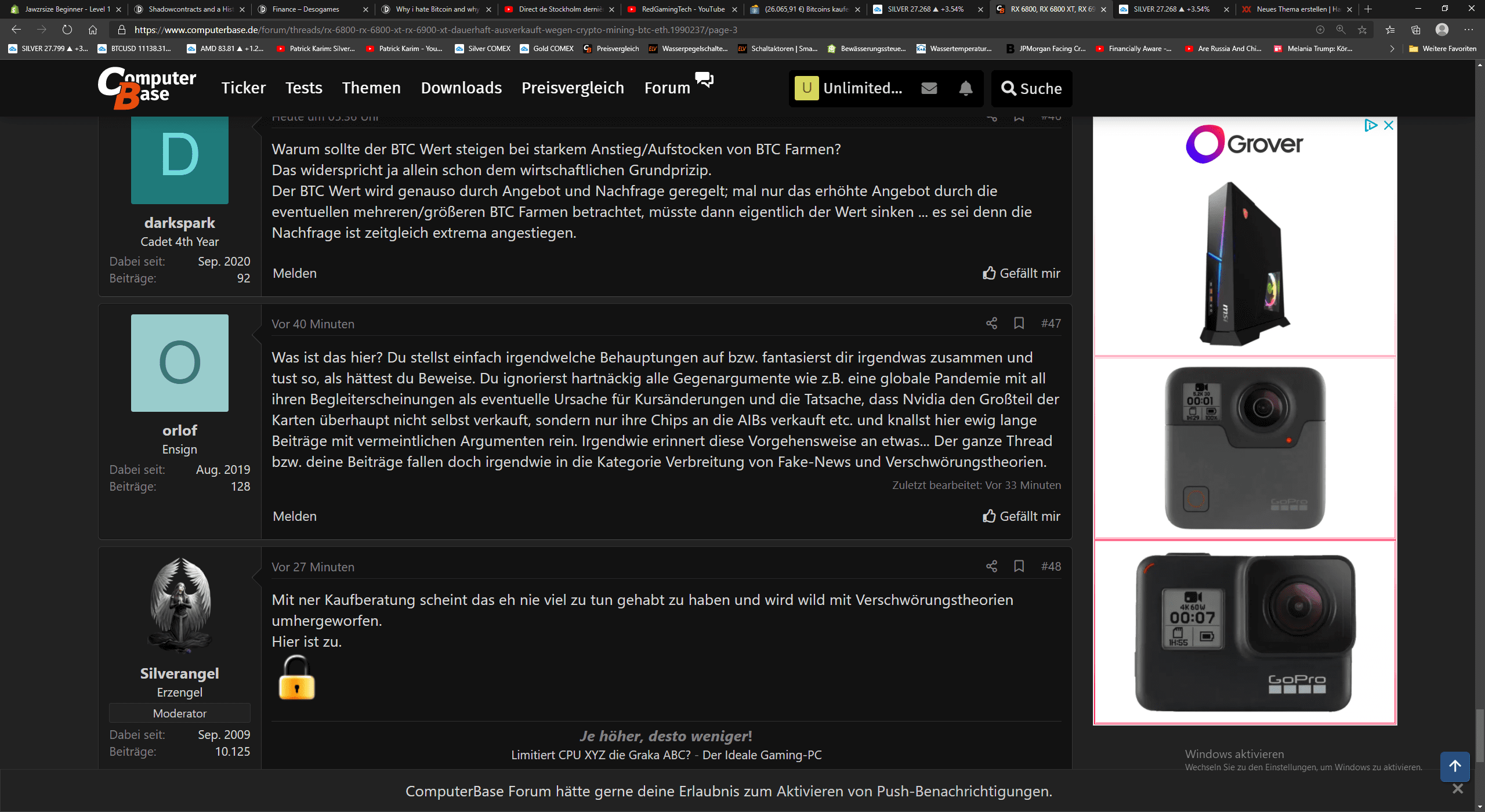Open browser settings three-dots menu
This screenshot has height=812, width=1485.
(1468, 30)
